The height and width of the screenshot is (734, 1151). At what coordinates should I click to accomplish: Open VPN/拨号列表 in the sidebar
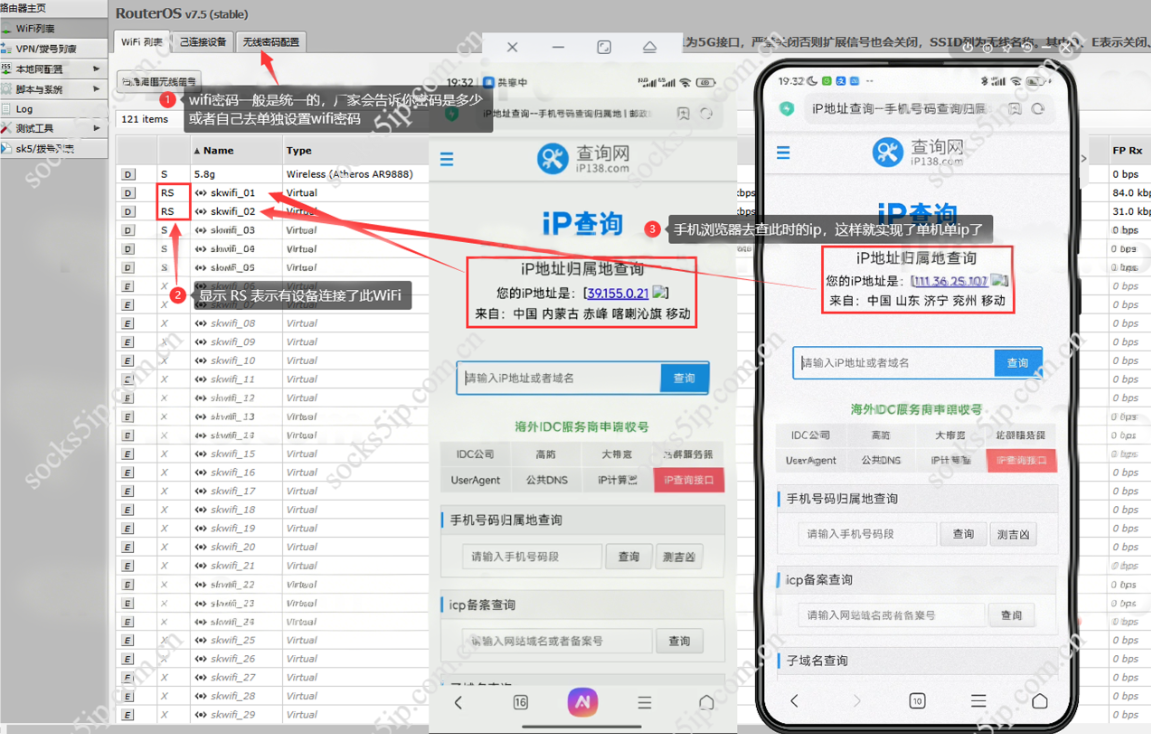tap(46, 48)
